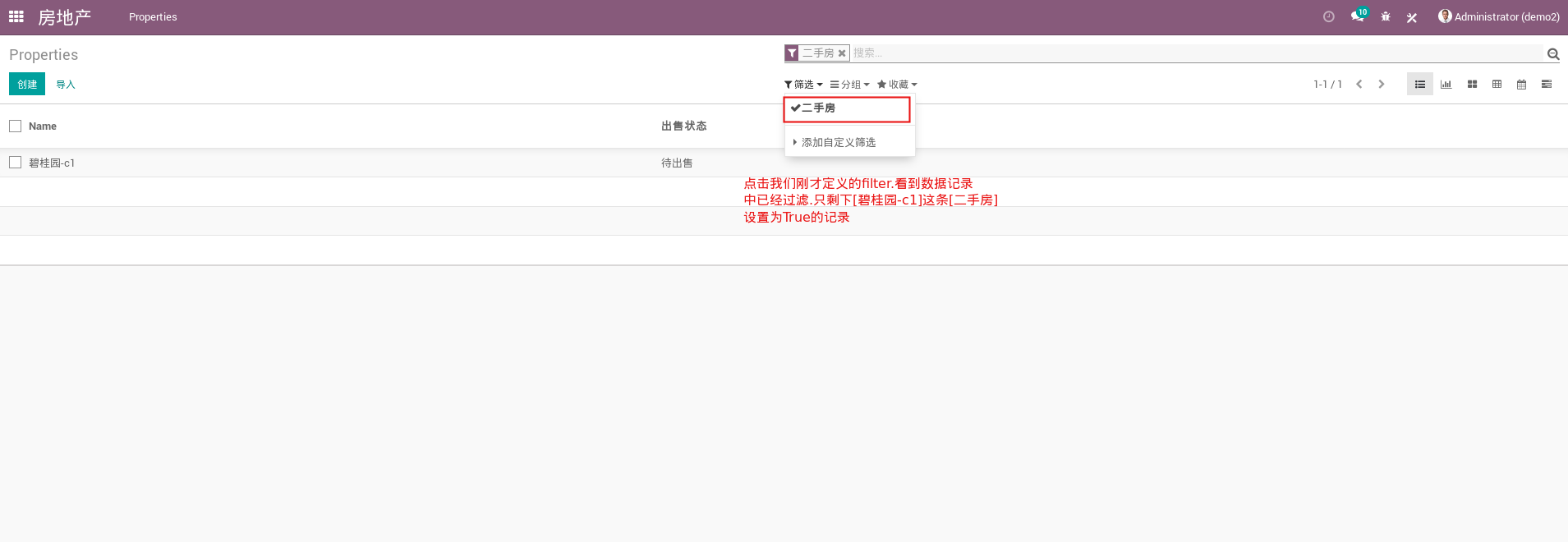The width and height of the screenshot is (1568, 542).
Task: Remove the 二手房 filter tag from search
Action: [x=842, y=53]
